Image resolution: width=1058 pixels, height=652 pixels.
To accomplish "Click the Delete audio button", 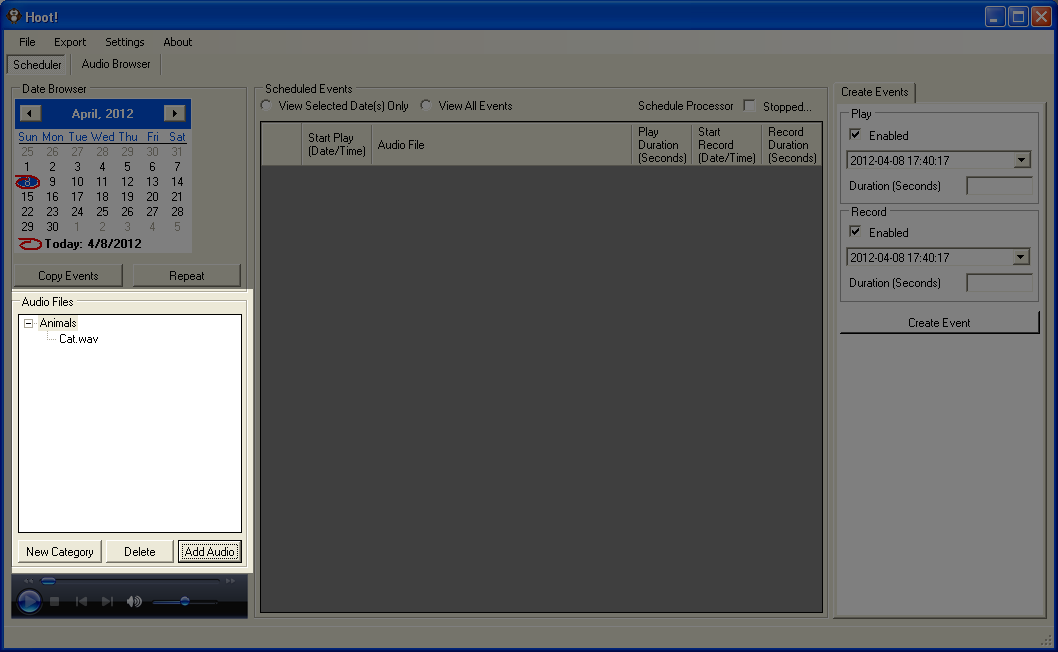I will tap(140, 551).
